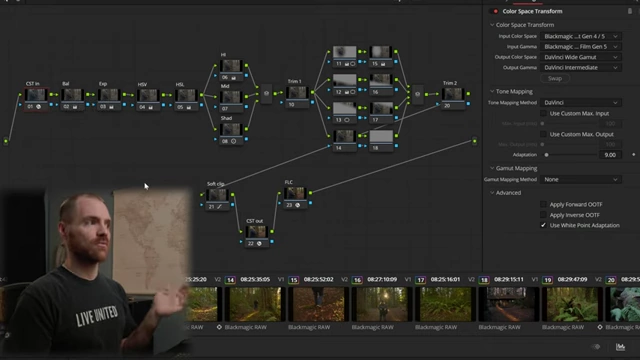This screenshot has width=640, height=360.
Task: Select the parallel mixer node before Trim 1
Action: (x=266, y=93)
